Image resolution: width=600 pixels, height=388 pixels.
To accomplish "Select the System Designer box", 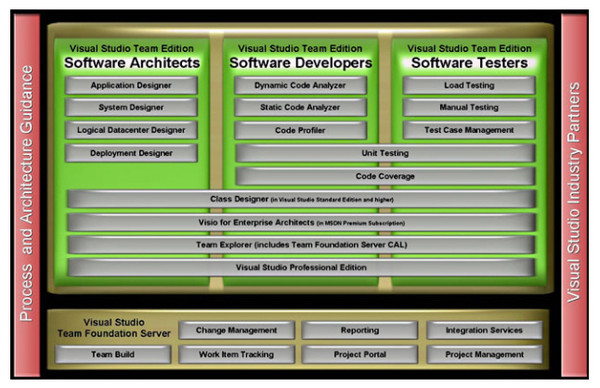I will pos(131,108).
